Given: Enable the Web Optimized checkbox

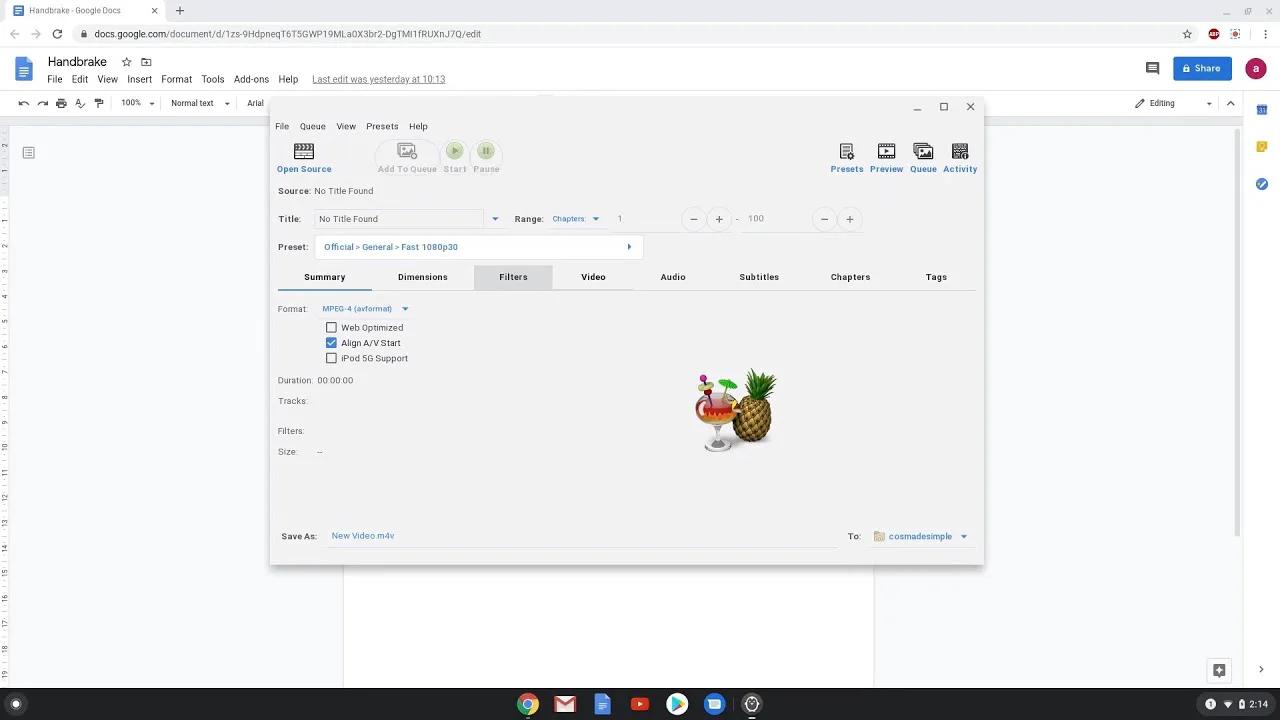Looking at the screenshot, I should coord(331,327).
